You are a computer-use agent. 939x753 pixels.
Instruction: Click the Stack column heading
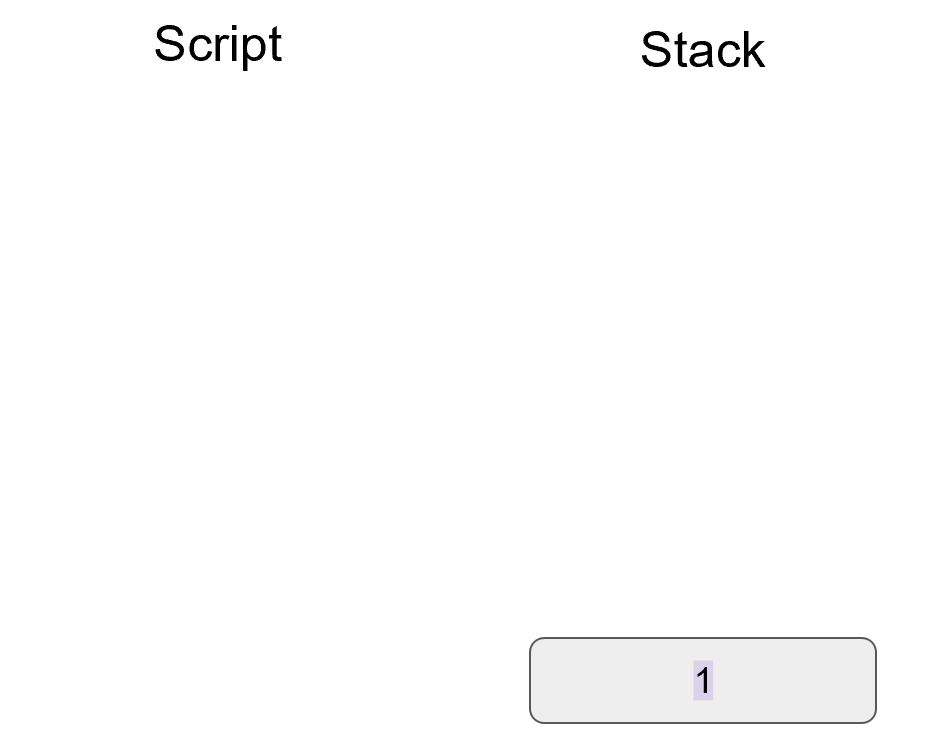click(702, 50)
